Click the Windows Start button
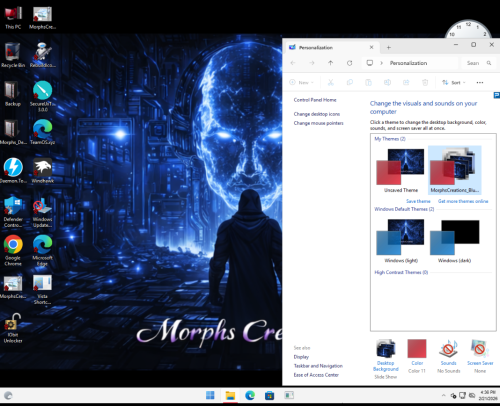500x406 pixels. (x=210, y=396)
